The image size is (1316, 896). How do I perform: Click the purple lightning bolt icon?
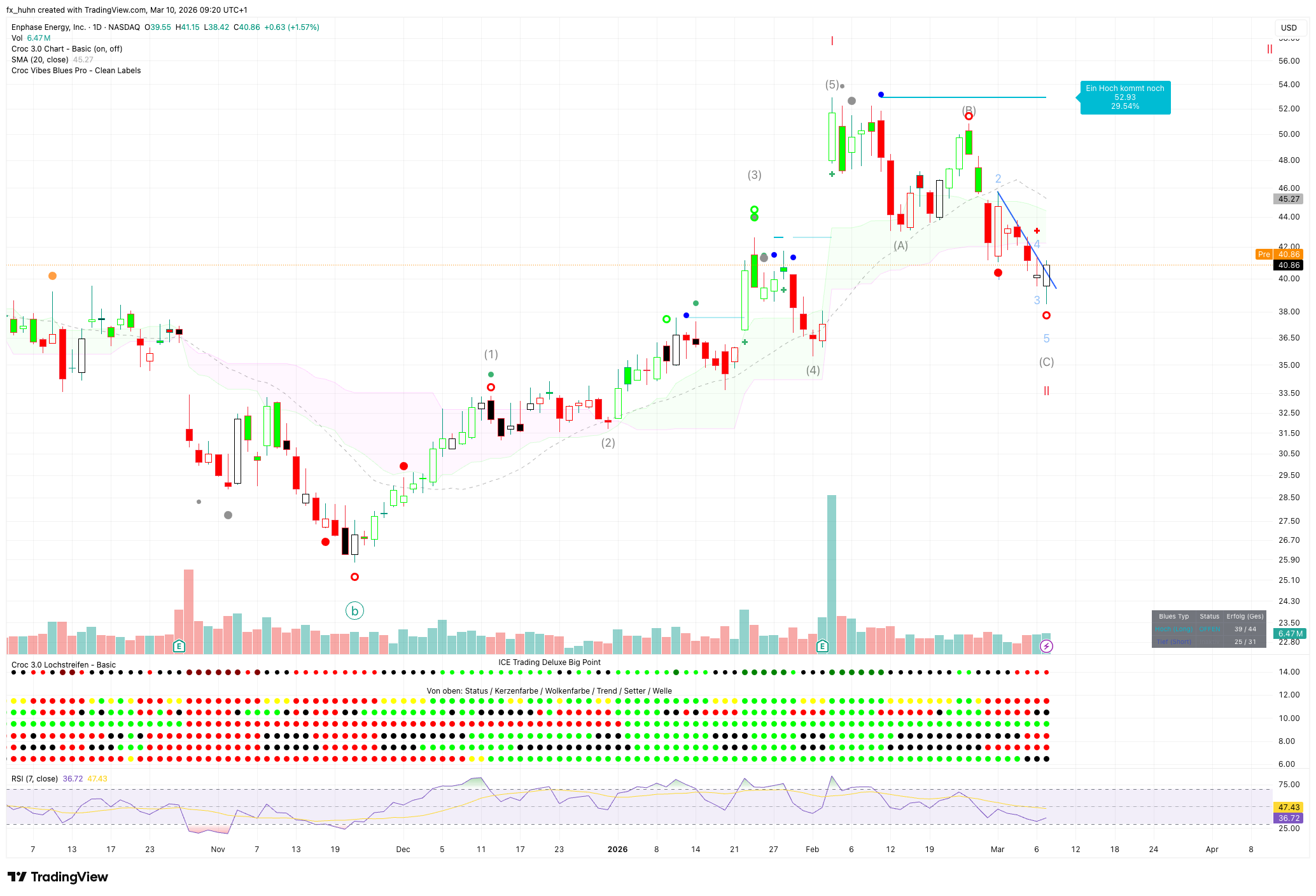click(x=1046, y=647)
